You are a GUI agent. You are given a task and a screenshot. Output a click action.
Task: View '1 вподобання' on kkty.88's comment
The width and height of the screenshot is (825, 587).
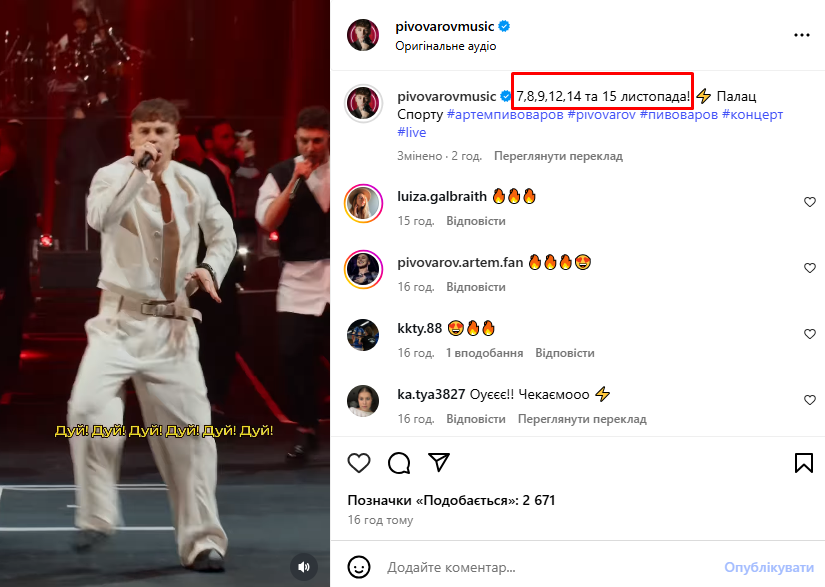coord(484,353)
